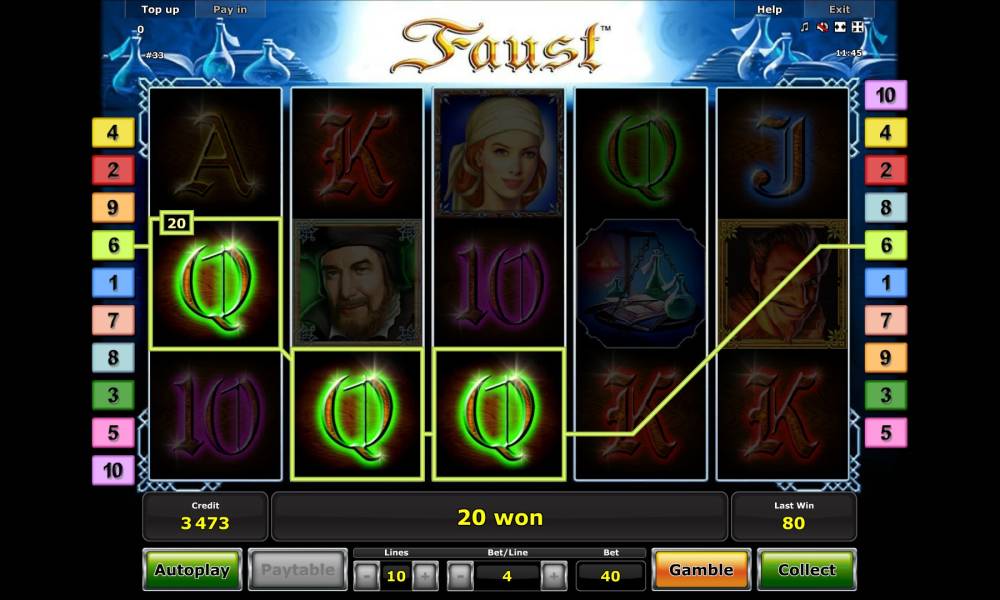This screenshot has width=1000, height=600.
Task: Open the Help menu
Action: pos(769,10)
